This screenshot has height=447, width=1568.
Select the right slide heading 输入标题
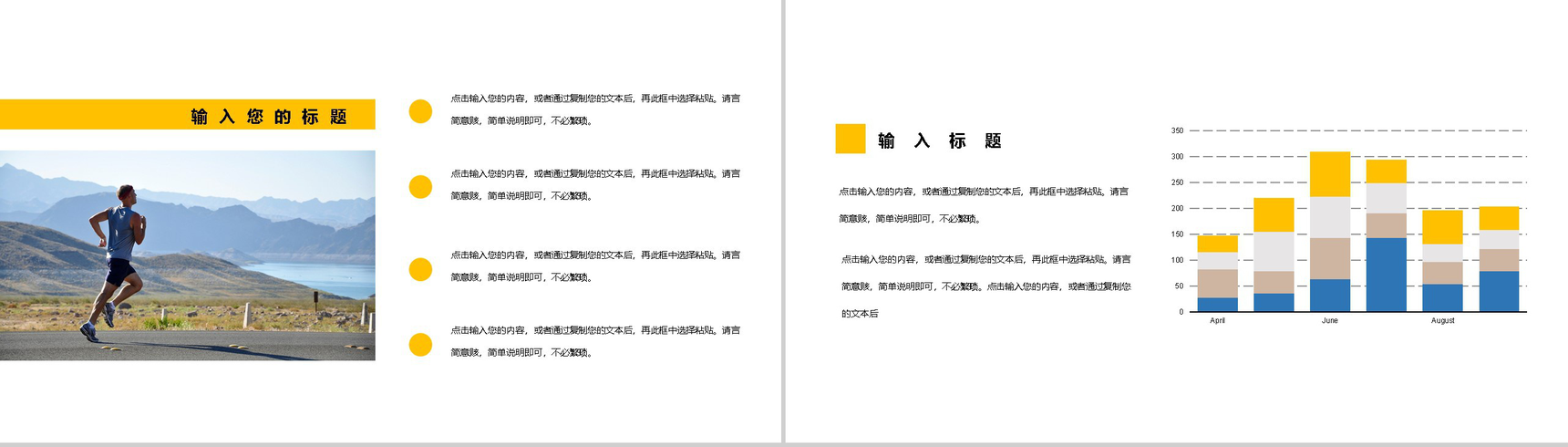(940, 140)
